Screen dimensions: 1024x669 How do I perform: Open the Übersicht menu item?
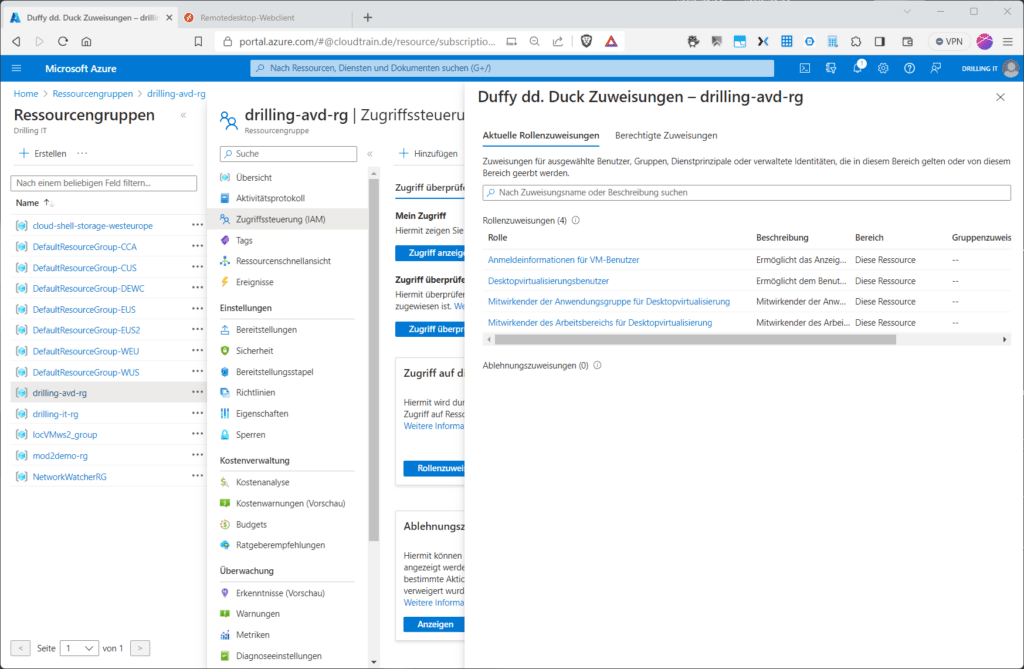coord(254,177)
